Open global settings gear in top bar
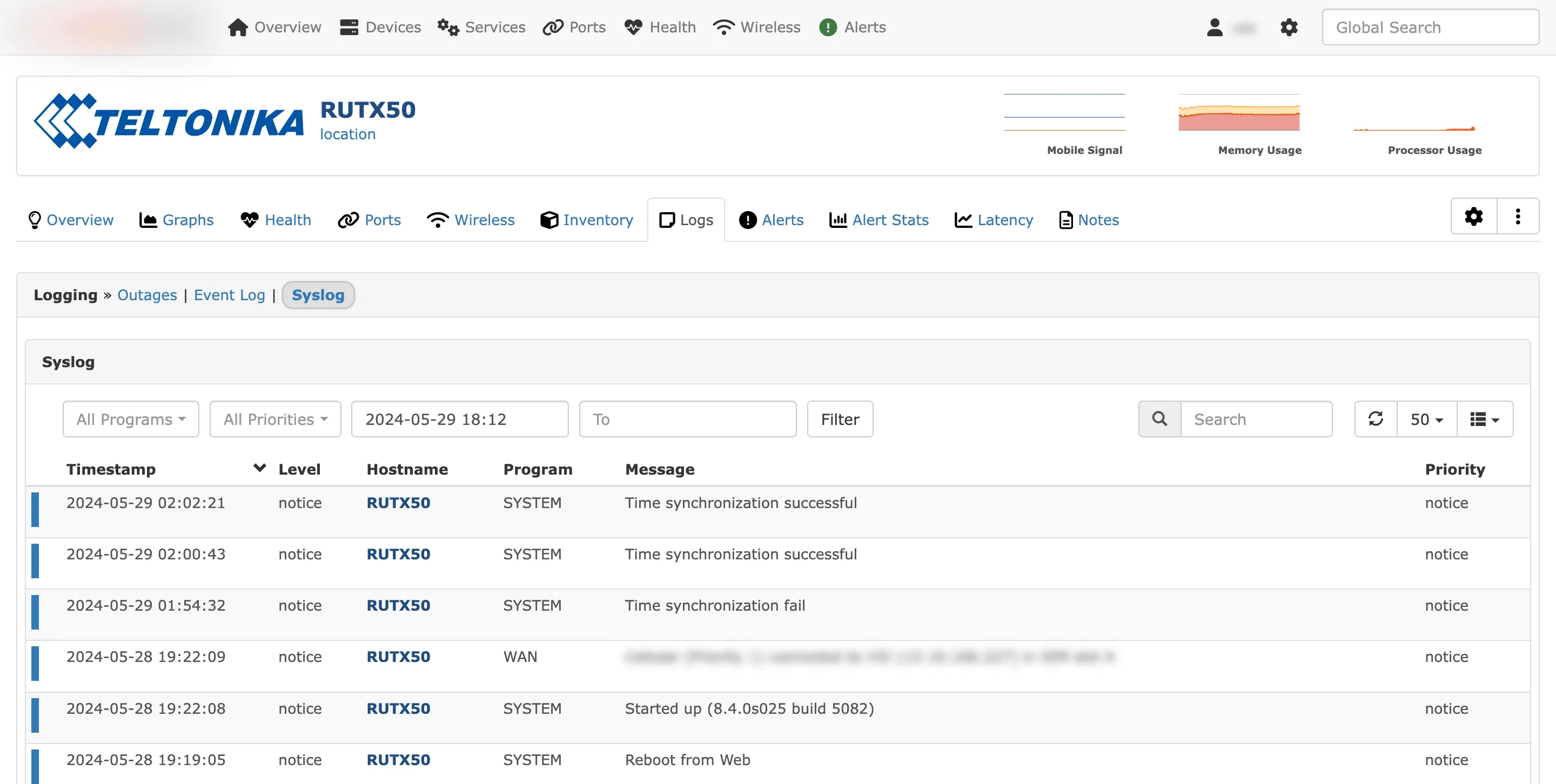Screen dimensions: 1556x784 1289,27
